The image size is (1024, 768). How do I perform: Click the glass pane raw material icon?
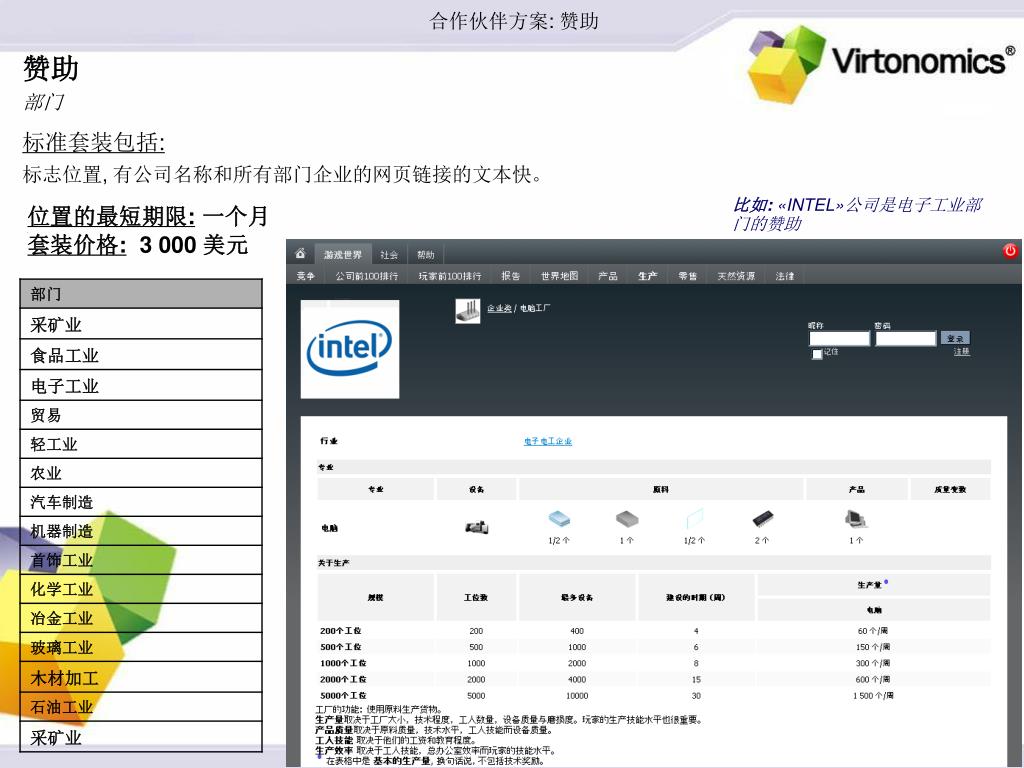[694, 519]
